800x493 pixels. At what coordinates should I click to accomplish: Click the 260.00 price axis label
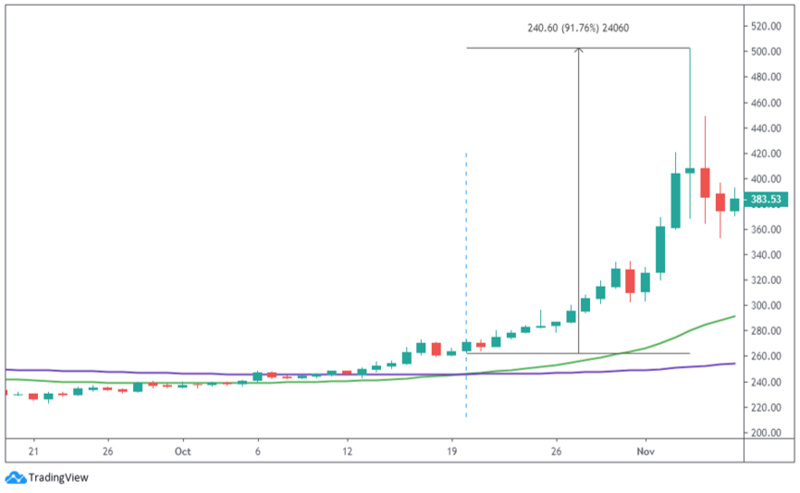766,356
